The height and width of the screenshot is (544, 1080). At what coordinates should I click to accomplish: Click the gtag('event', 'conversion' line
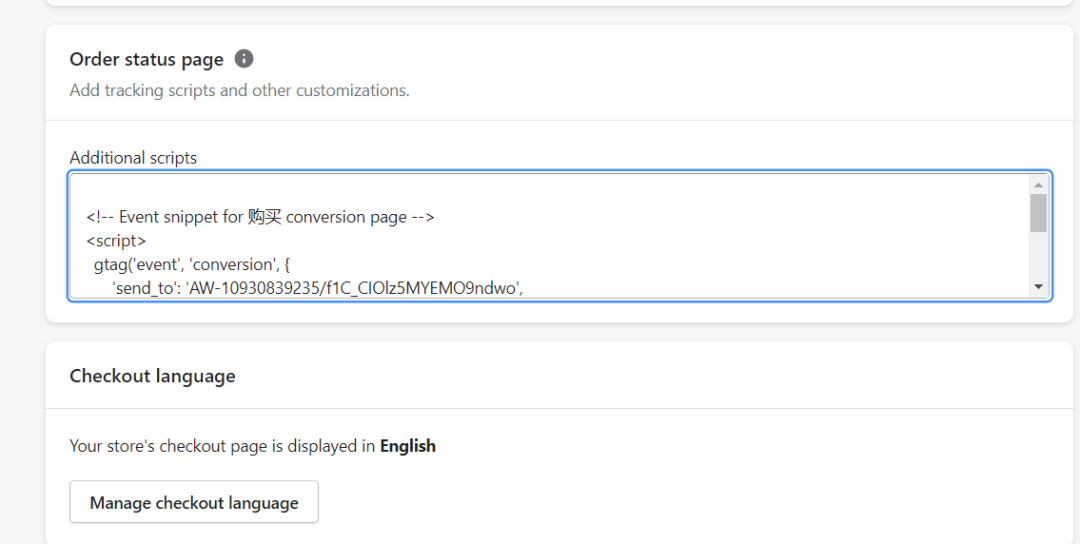pyautogui.click(x=192, y=264)
